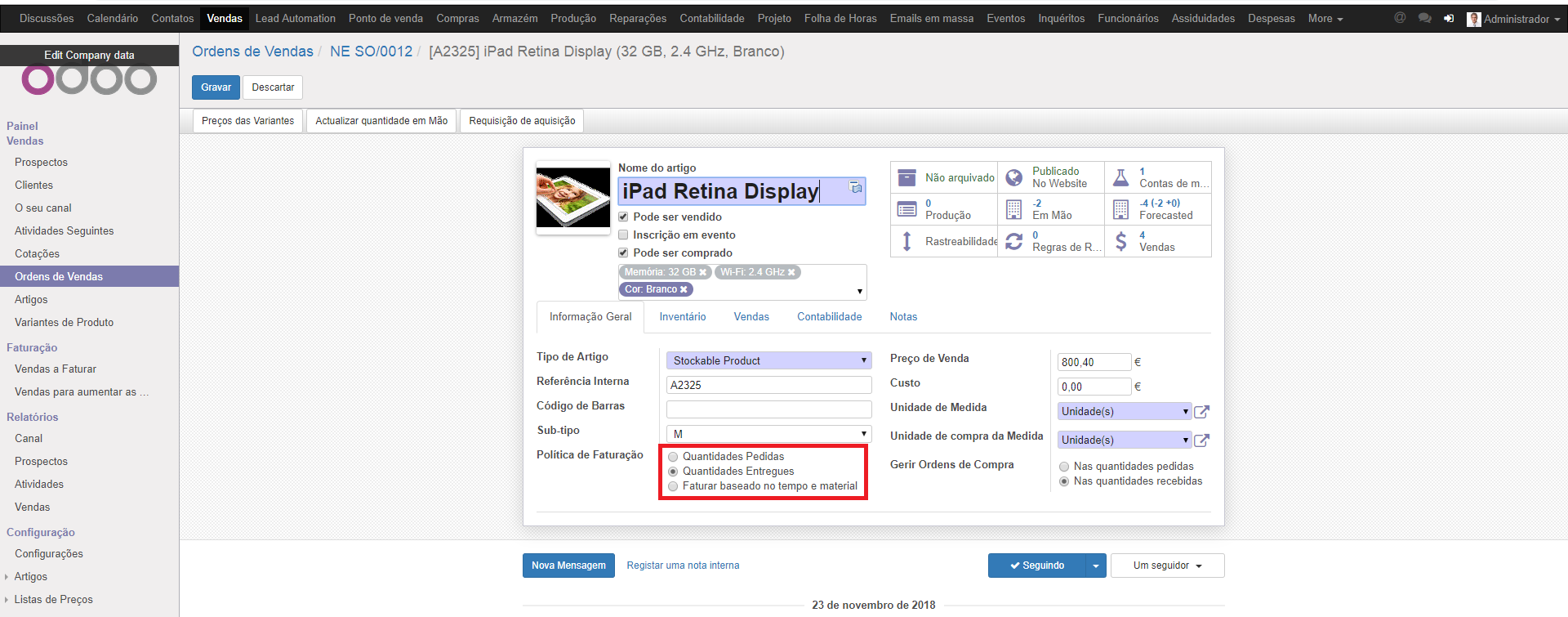Image resolution: width=1568 pixels, height=617 pixels.
Task: Open Compras in top menu
Action: 457,18
